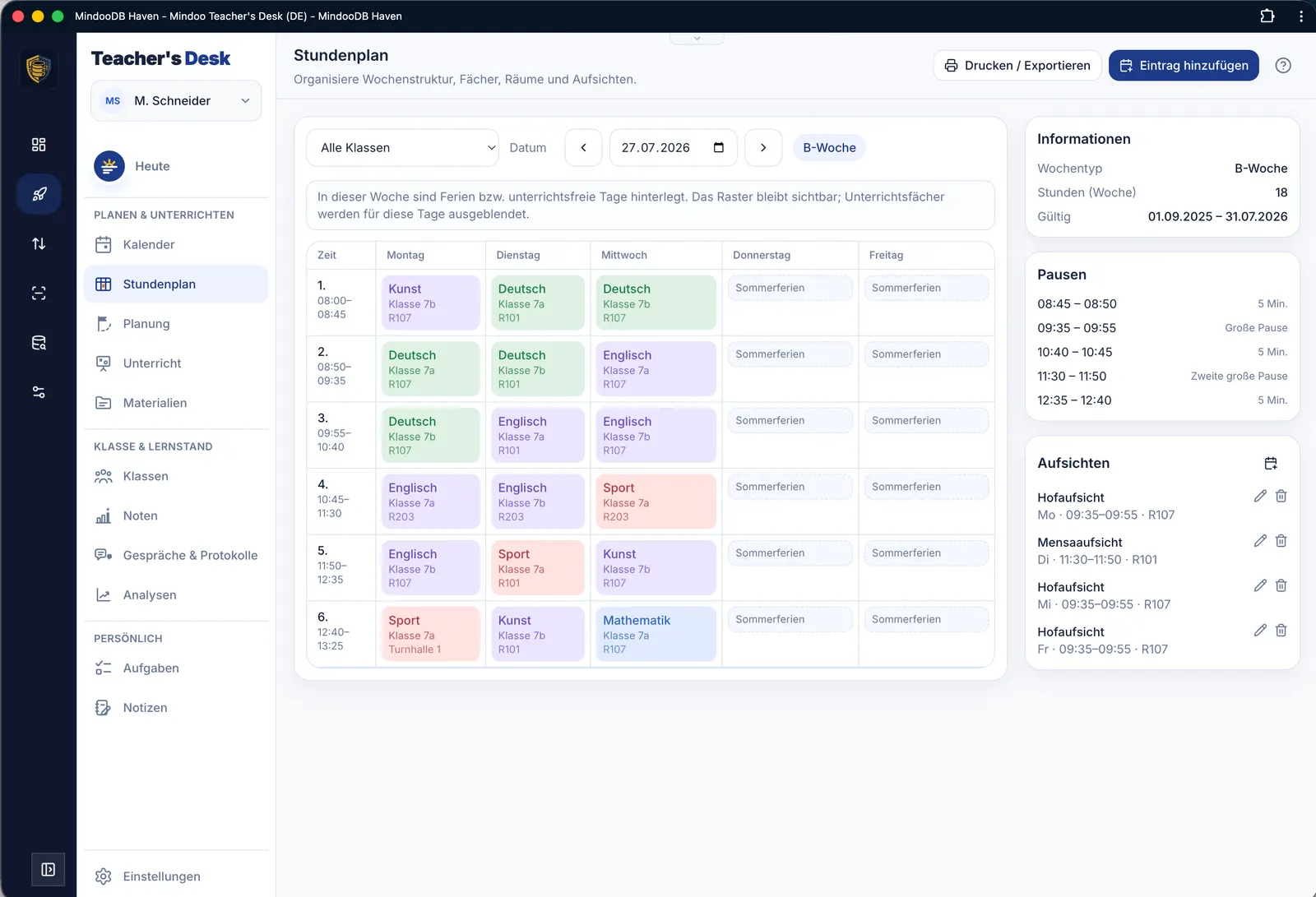The image size is (1316, 897).
Task: Collapse sidebar with the panel toggle icon
Action: click(x=49, y=869)
